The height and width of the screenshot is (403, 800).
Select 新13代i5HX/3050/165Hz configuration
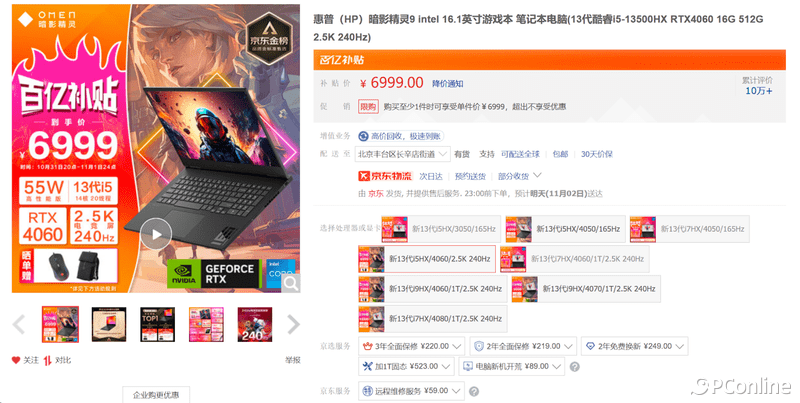coord(440,229)
